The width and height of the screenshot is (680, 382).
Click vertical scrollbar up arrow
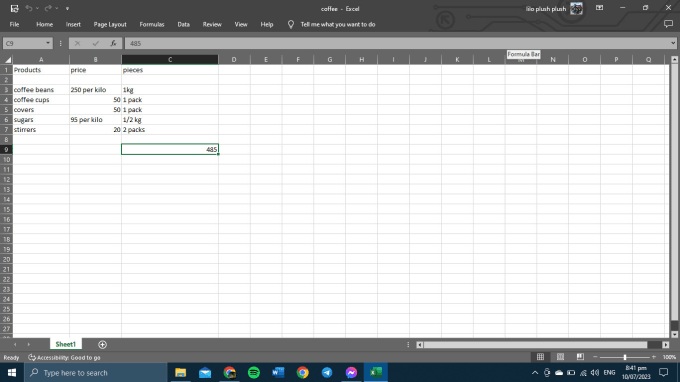click(x=674, y=59)
